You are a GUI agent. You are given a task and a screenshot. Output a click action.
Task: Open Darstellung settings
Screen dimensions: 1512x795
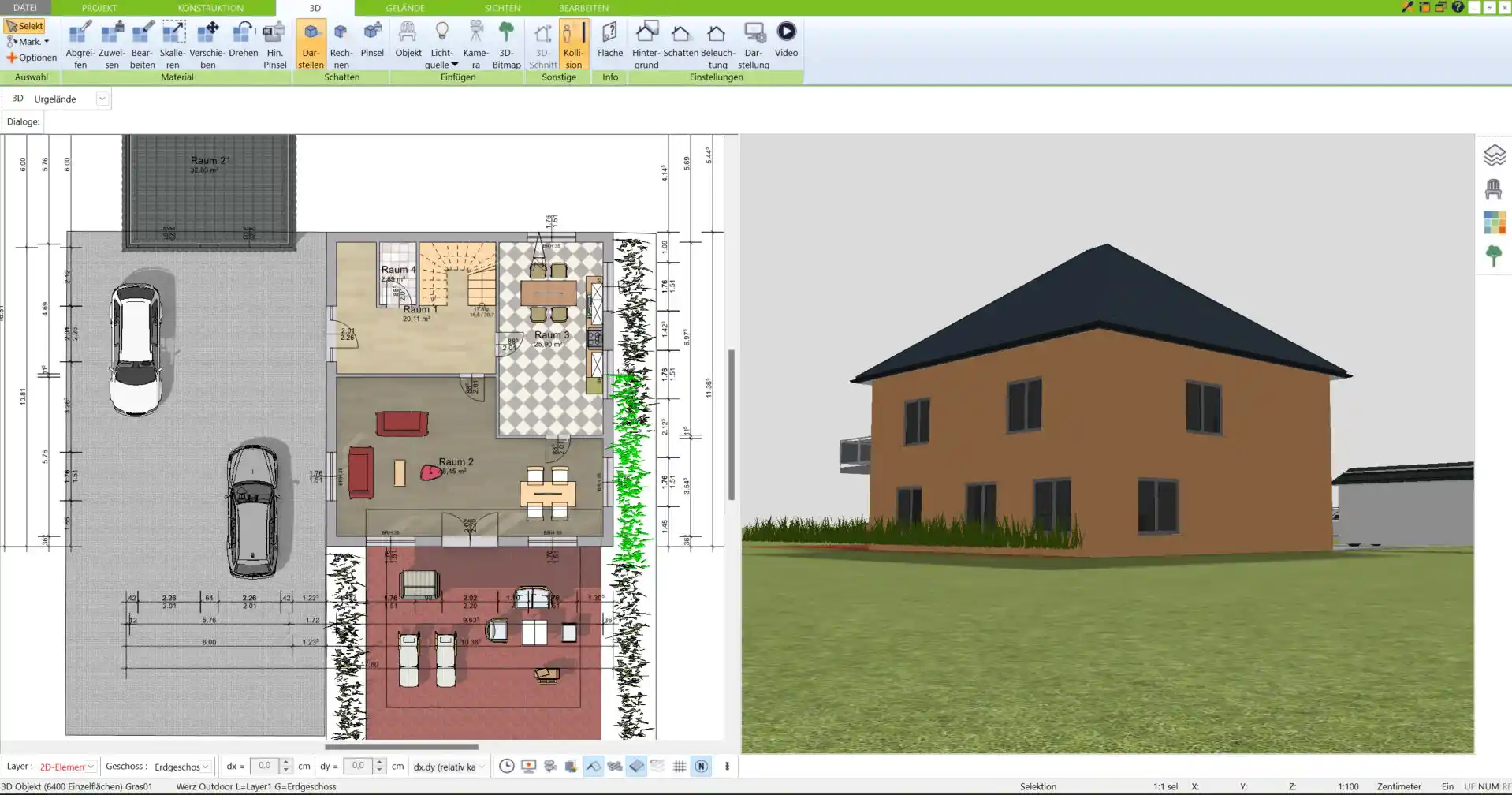tap(754, 45)
